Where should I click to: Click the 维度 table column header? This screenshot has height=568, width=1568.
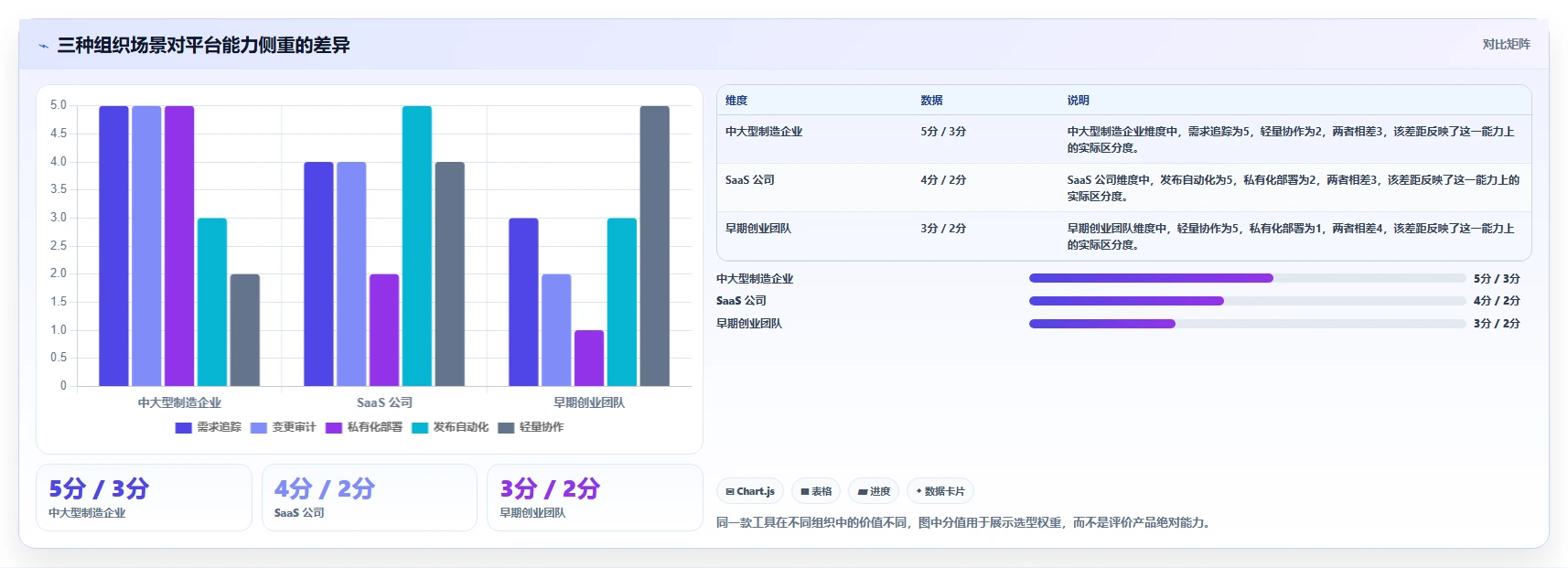(x=736, y=101)
